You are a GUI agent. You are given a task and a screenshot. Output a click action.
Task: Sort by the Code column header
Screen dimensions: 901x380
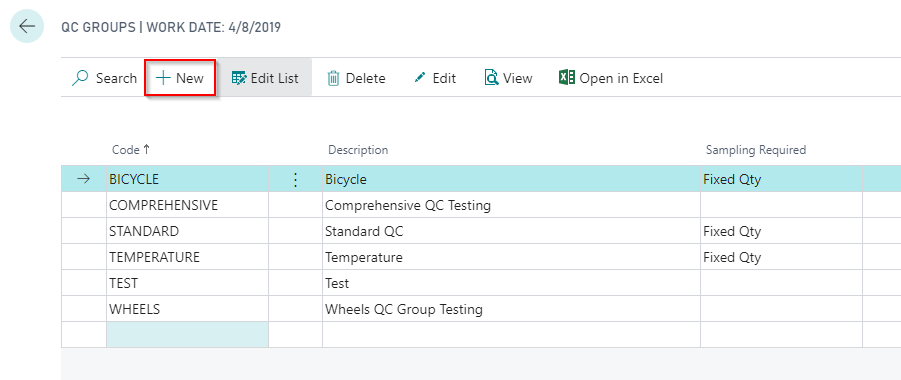pyautogui.click(x=131, y=150)
